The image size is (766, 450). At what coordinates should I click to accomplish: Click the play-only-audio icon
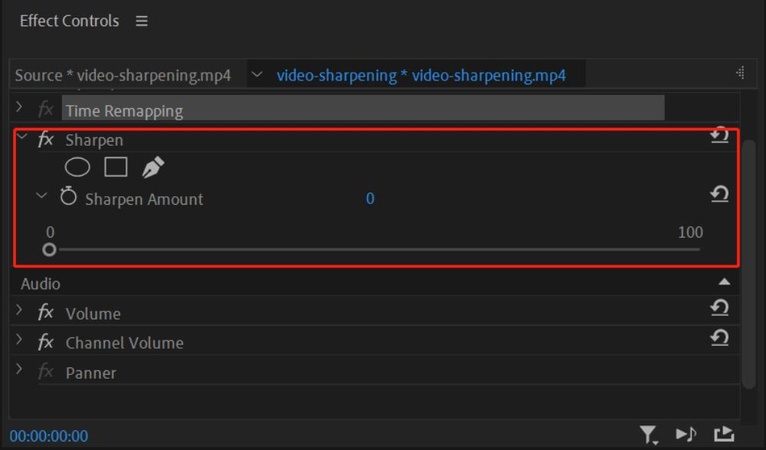click(686, 434)
